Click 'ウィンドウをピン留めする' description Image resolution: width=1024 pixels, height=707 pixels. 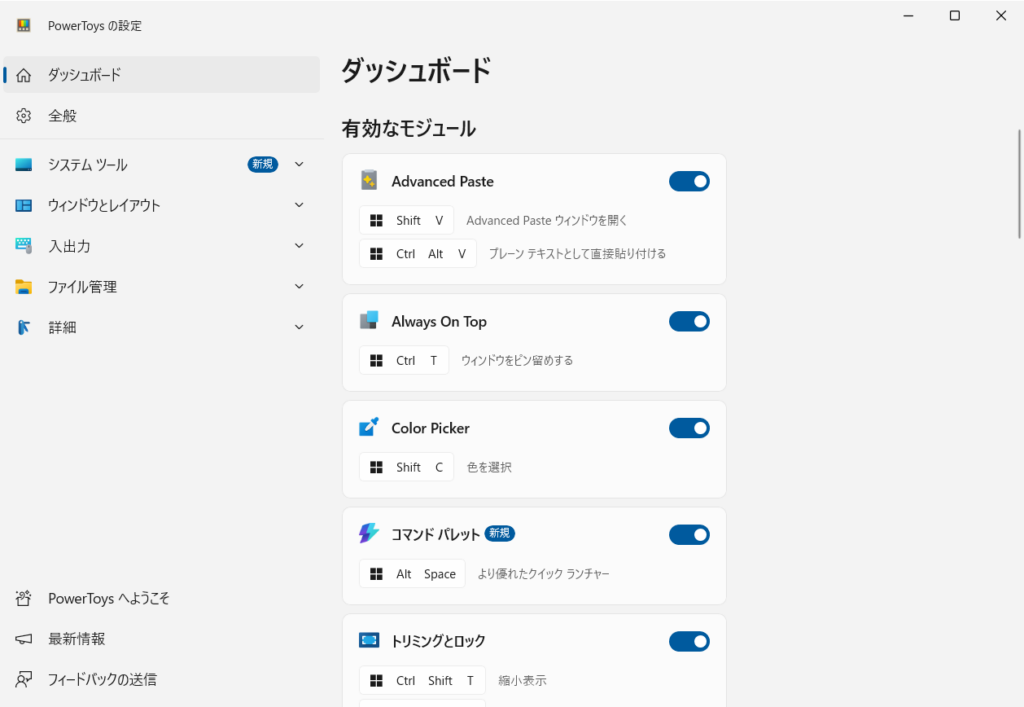[x=517, y=360]
